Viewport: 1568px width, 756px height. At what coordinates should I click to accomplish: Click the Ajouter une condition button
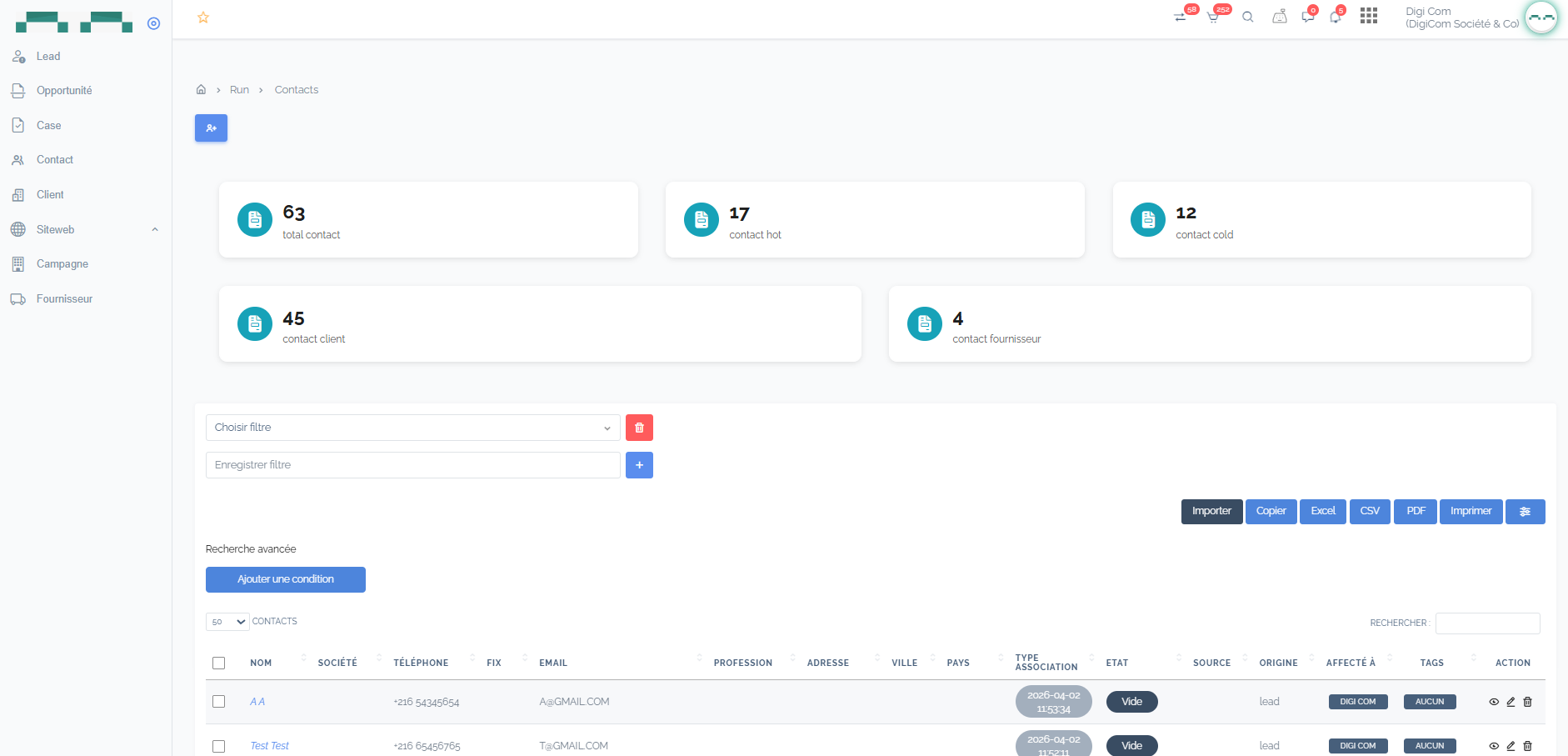click(286, 580)
